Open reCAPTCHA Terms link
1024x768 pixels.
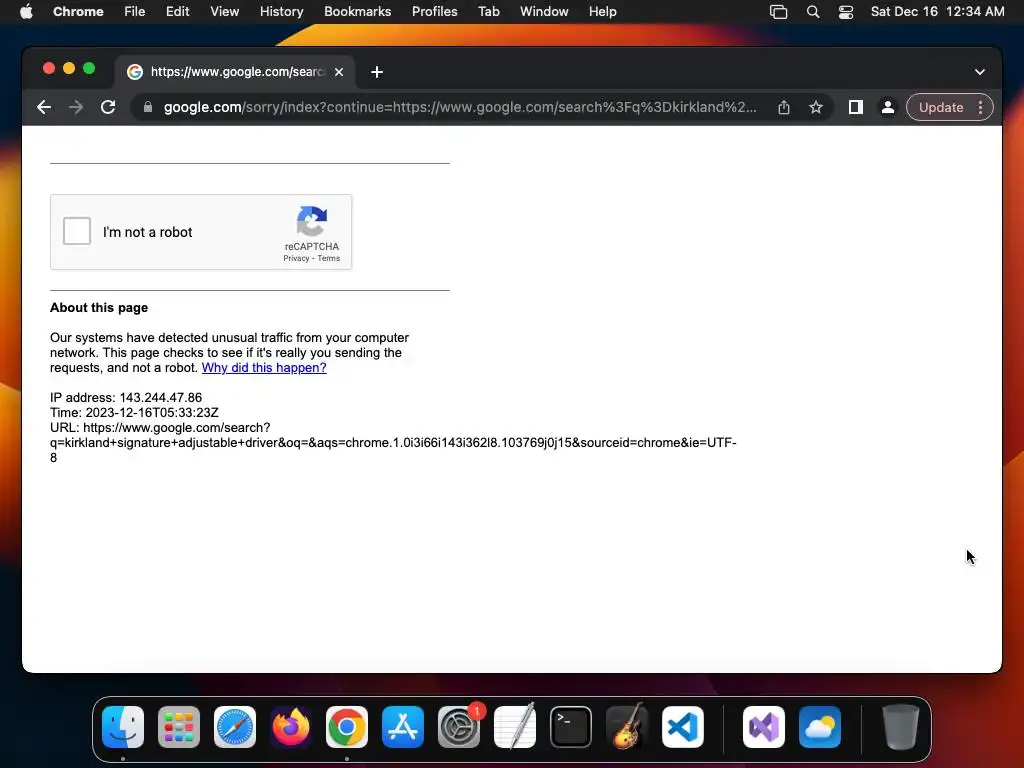tap(328, 259)
